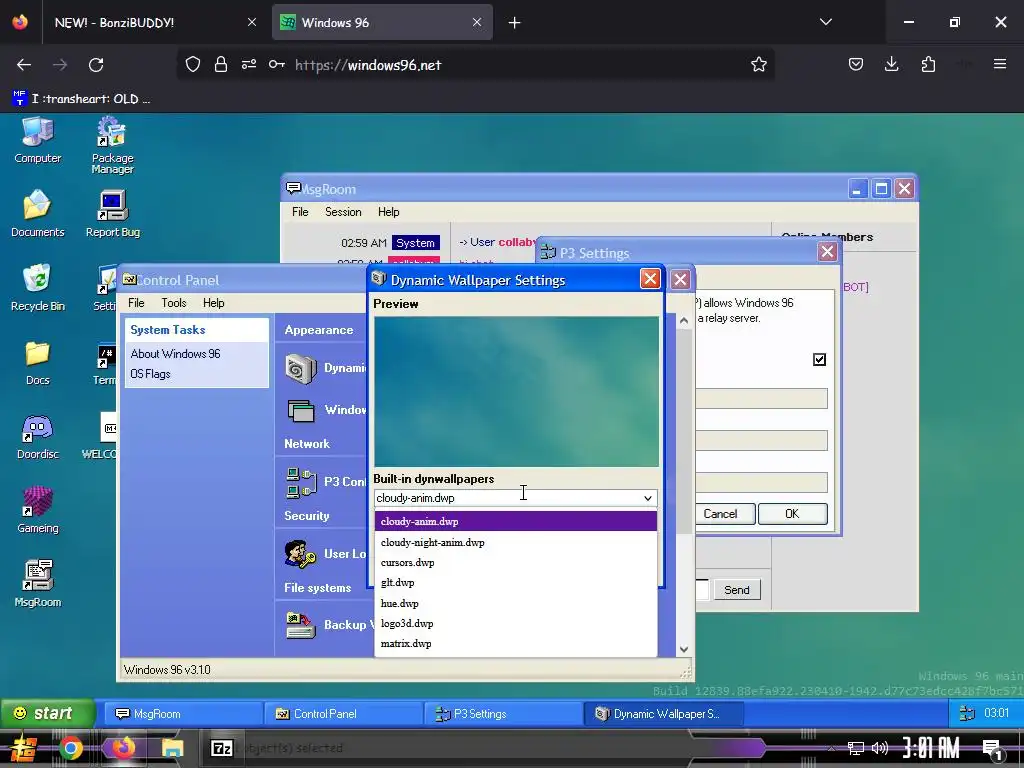Click the Send button in MsgRoom

[737, 590]
